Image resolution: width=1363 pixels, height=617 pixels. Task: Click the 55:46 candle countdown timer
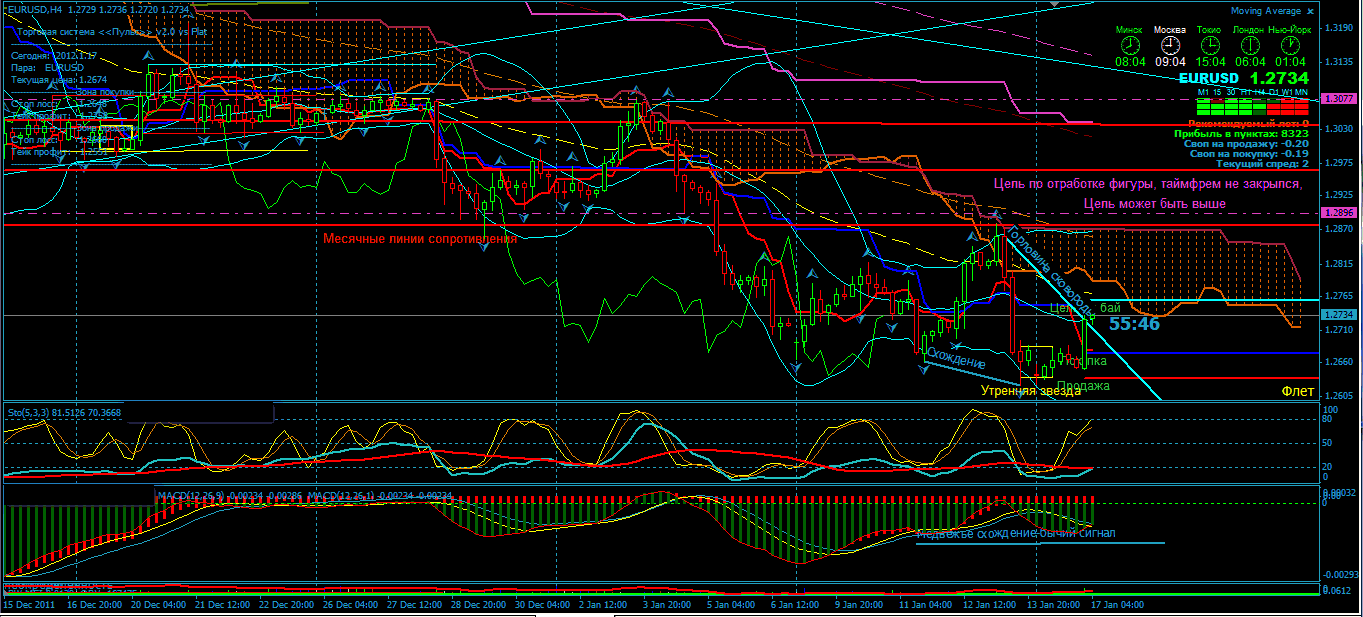(1134, 324)
